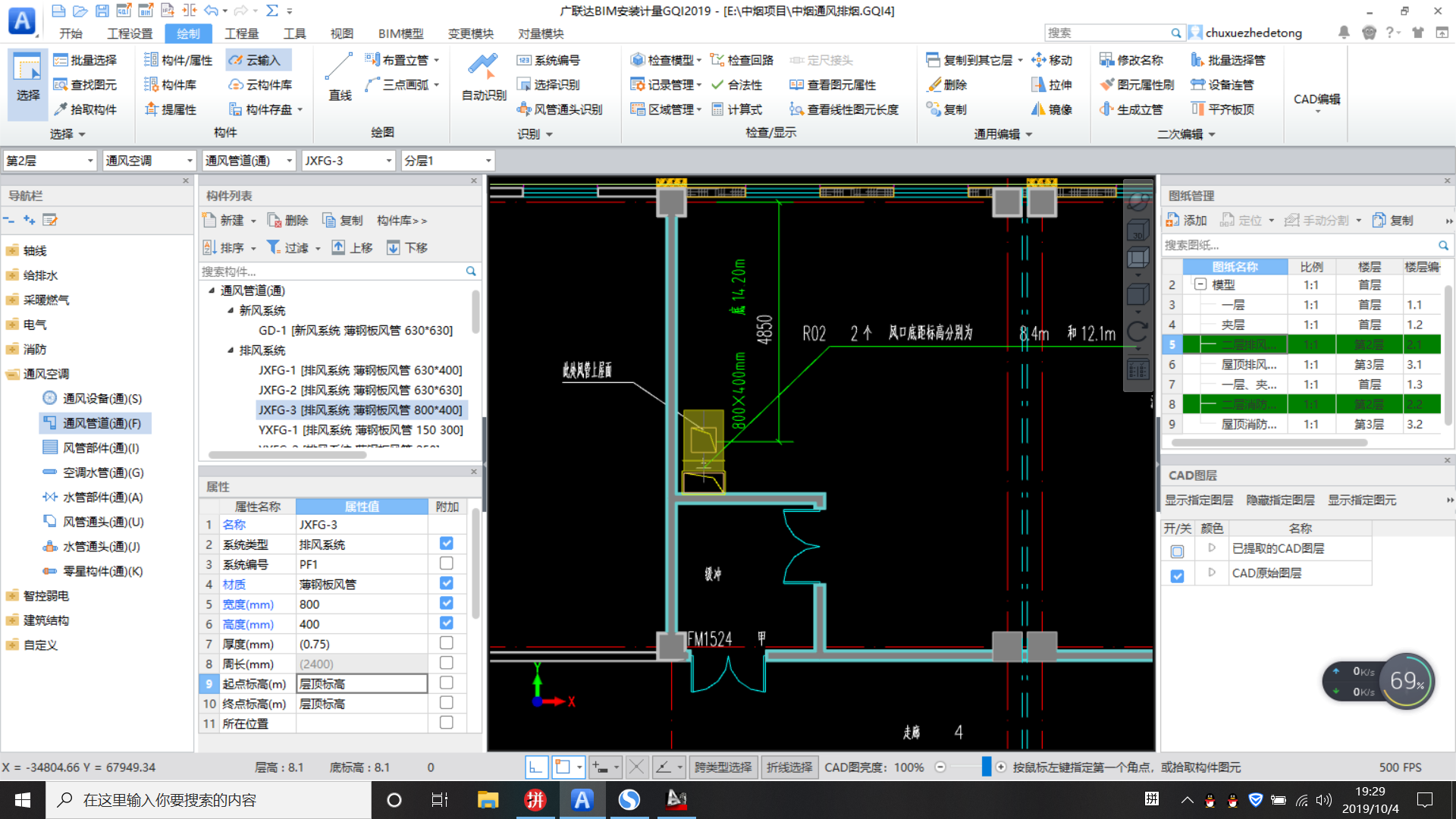Screen dimensions: 1456x819
Task: Click the 修改名称 tool
Action: (x=1131, y=60)
